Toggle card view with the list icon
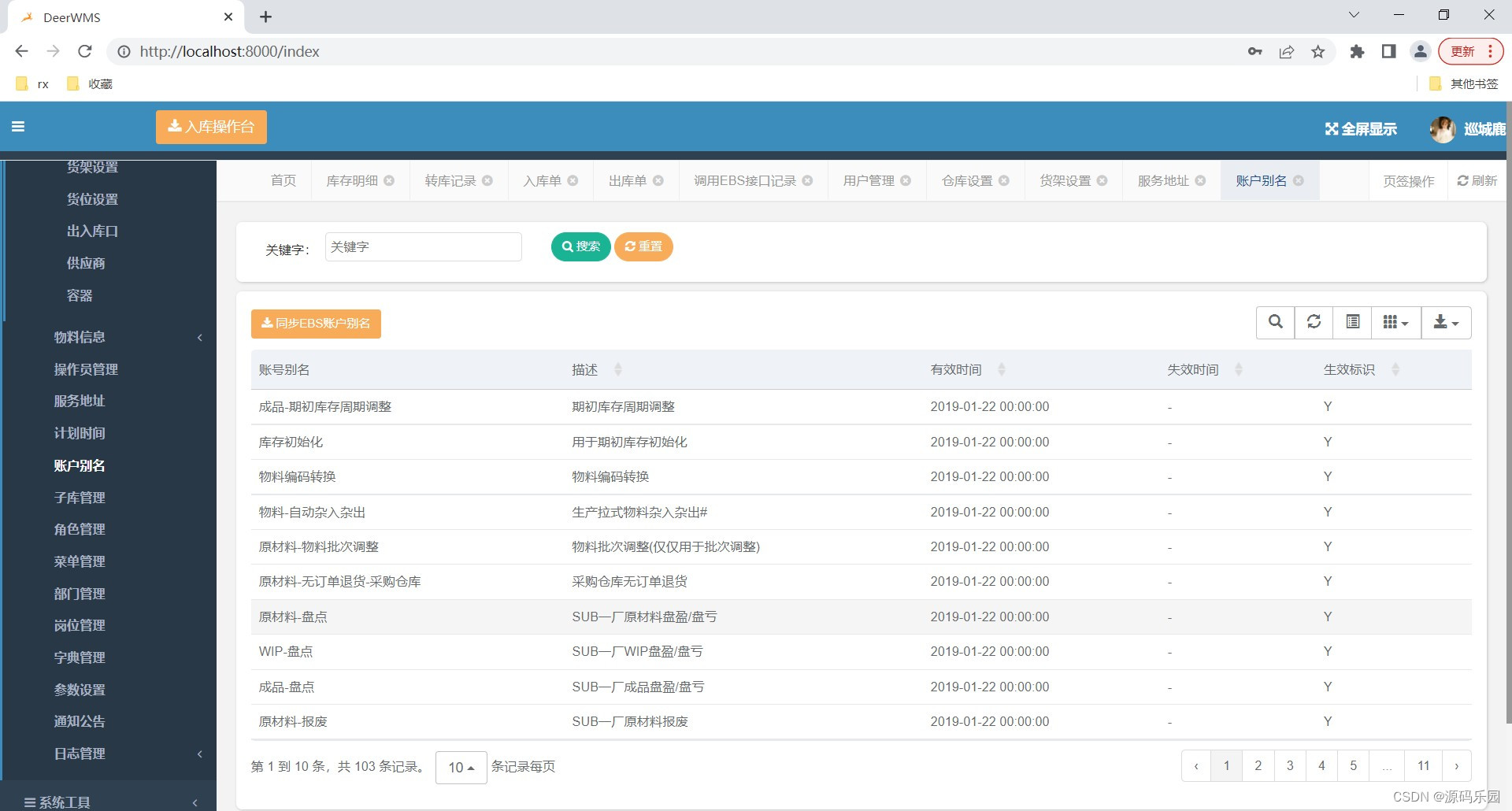1512x811 pixels. [1352, 322]
